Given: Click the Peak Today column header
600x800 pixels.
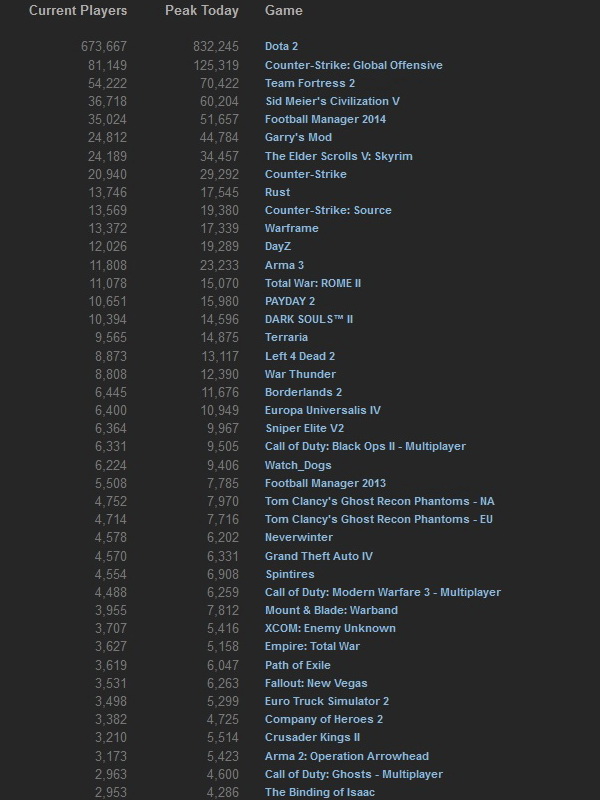Looking at the screenshot, I should click(202, 11).
